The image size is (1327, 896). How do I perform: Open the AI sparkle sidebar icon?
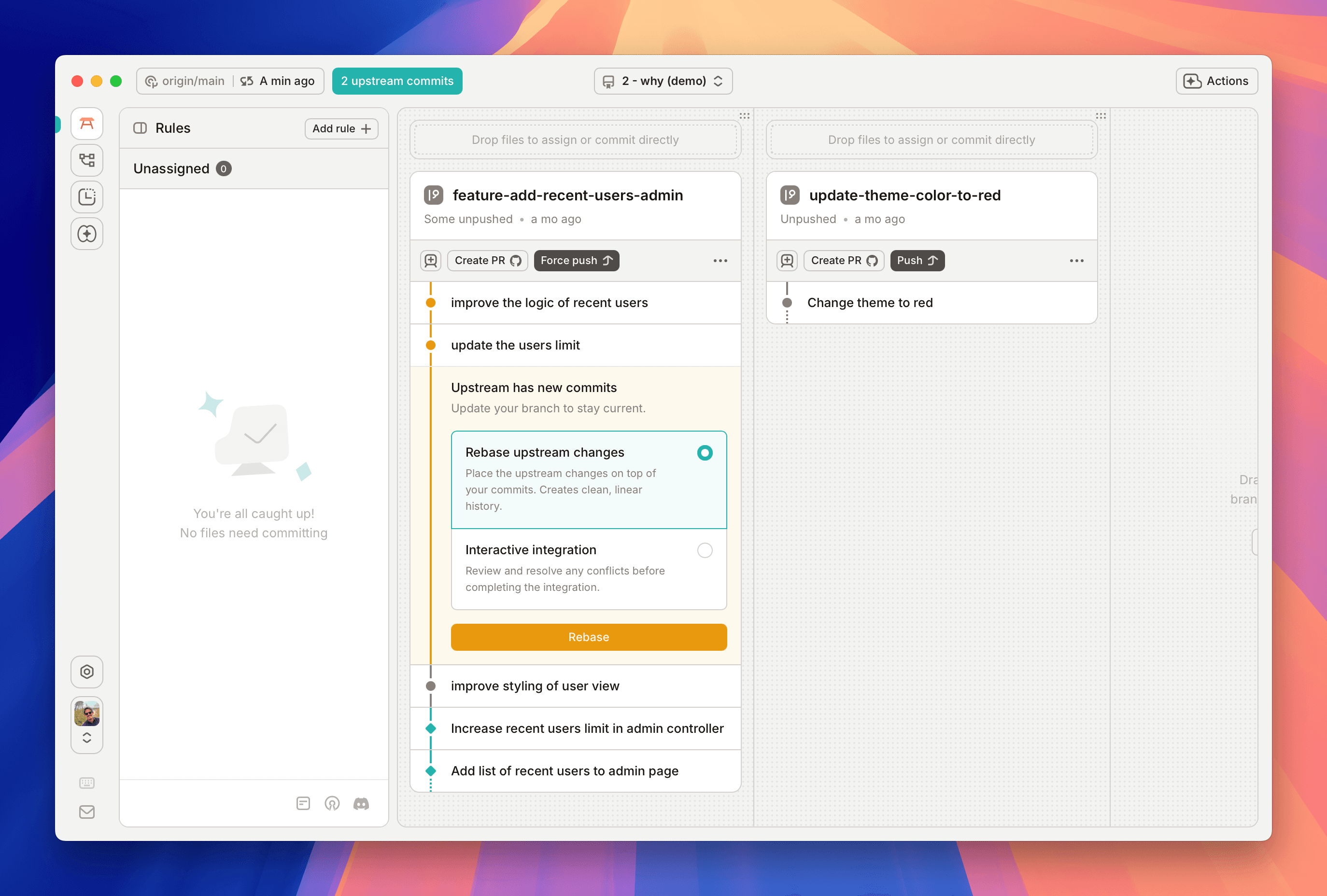click(x=87, y=234)
